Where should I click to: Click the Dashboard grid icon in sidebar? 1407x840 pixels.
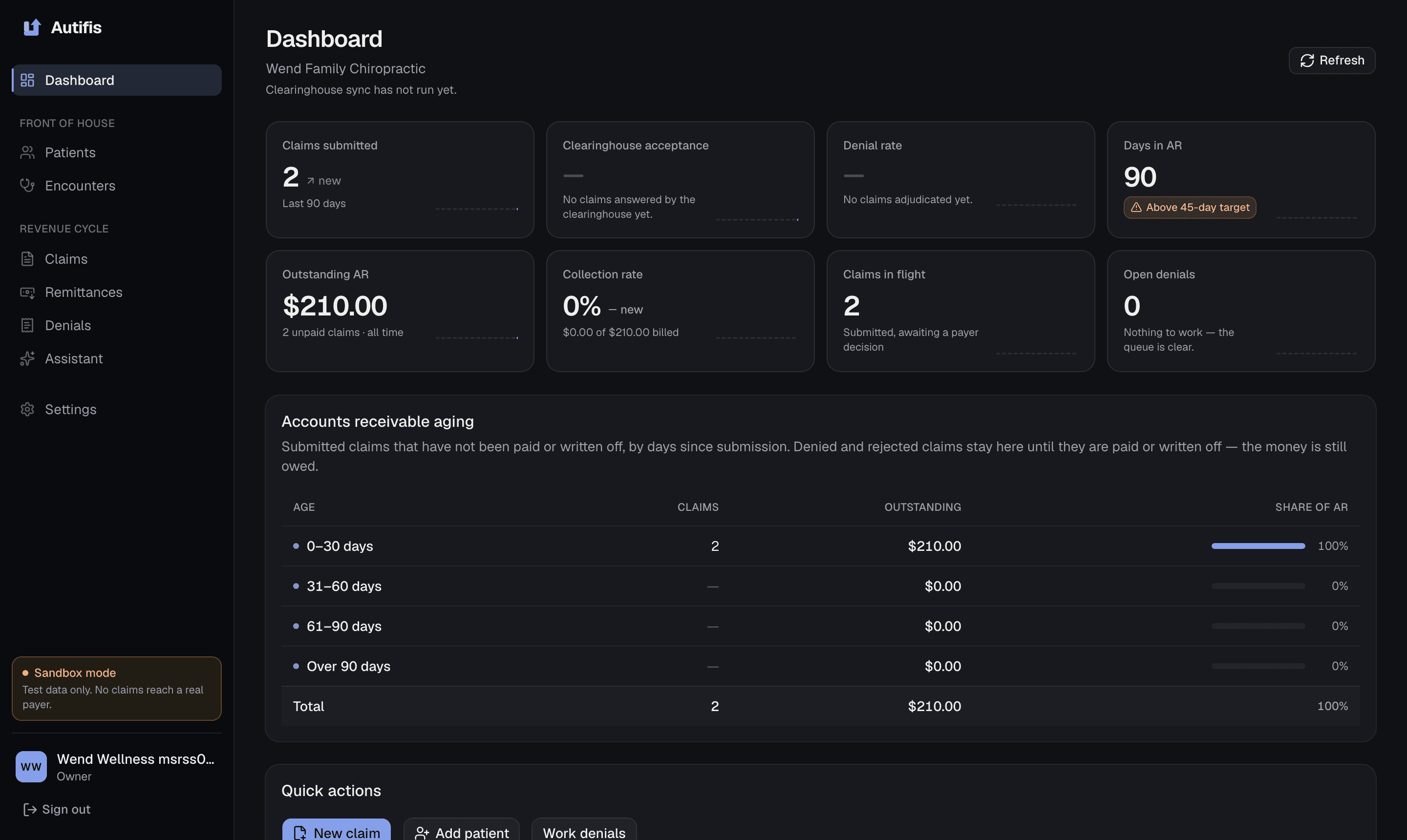point(27,80)
